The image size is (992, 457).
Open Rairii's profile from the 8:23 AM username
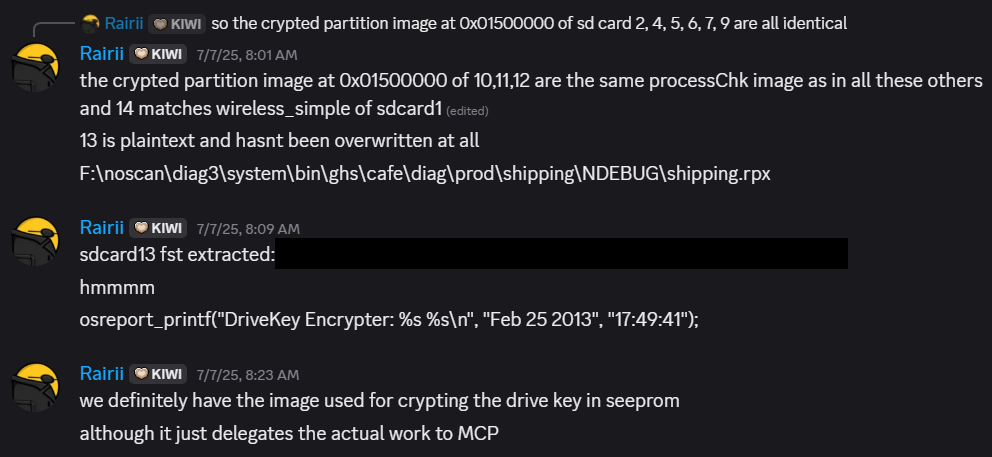(102, 373)
